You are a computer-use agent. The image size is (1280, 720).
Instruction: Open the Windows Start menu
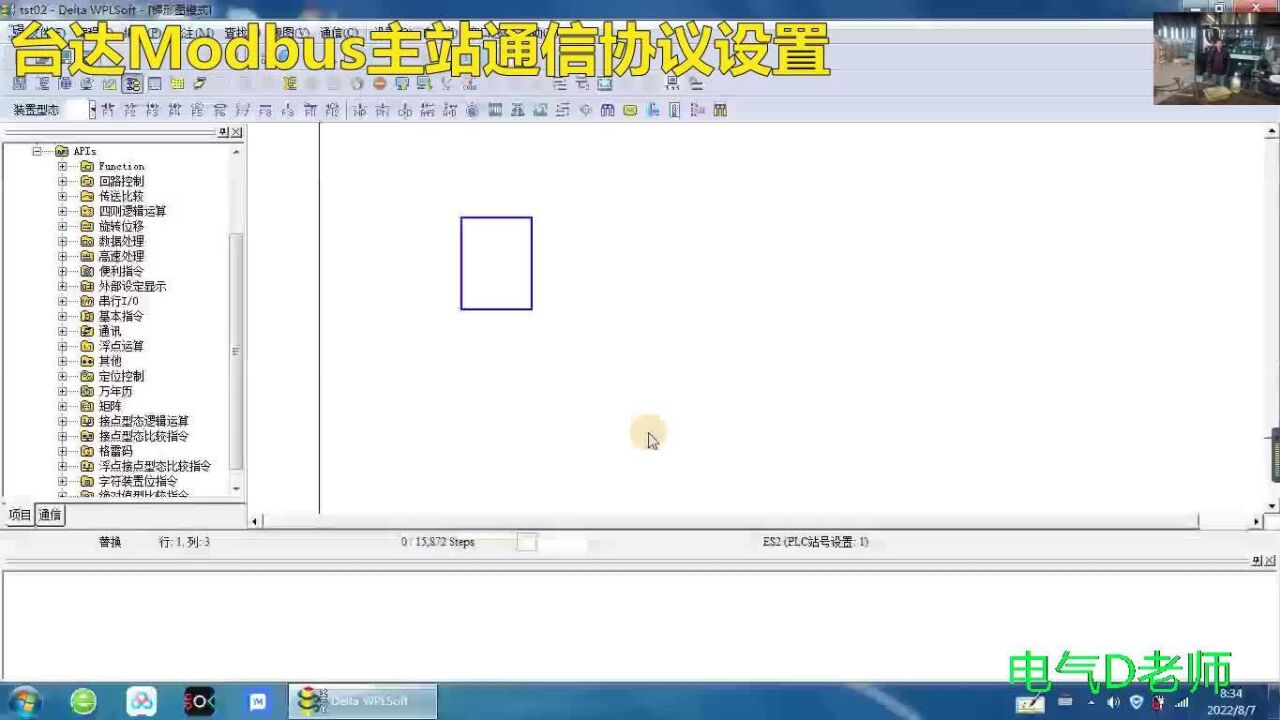[x=23, y=701]
